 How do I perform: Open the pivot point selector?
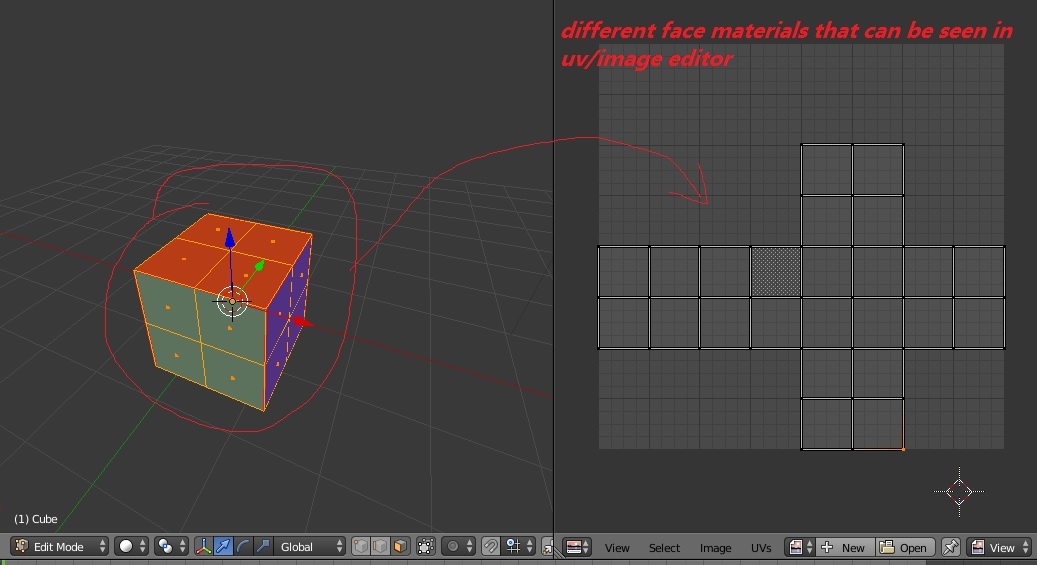click(x=172, y=547)
